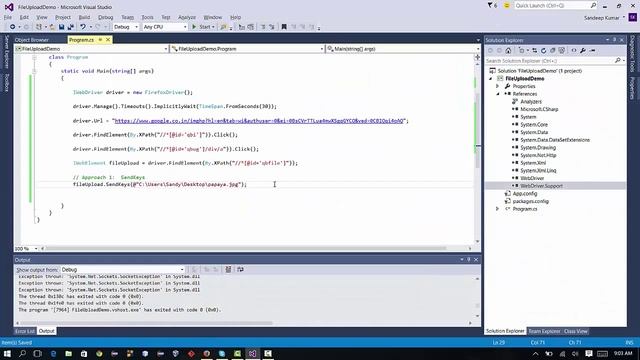Pin the Program.cs tab
640x360 pixels.
click(x=100, y=40)
